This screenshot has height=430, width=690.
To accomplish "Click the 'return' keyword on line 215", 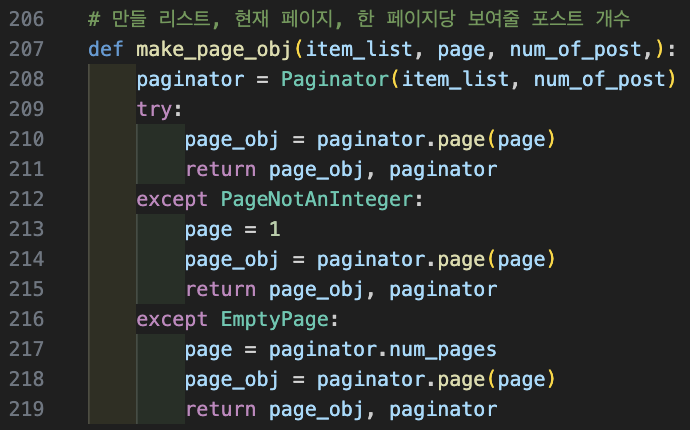I will click(220, 290).
